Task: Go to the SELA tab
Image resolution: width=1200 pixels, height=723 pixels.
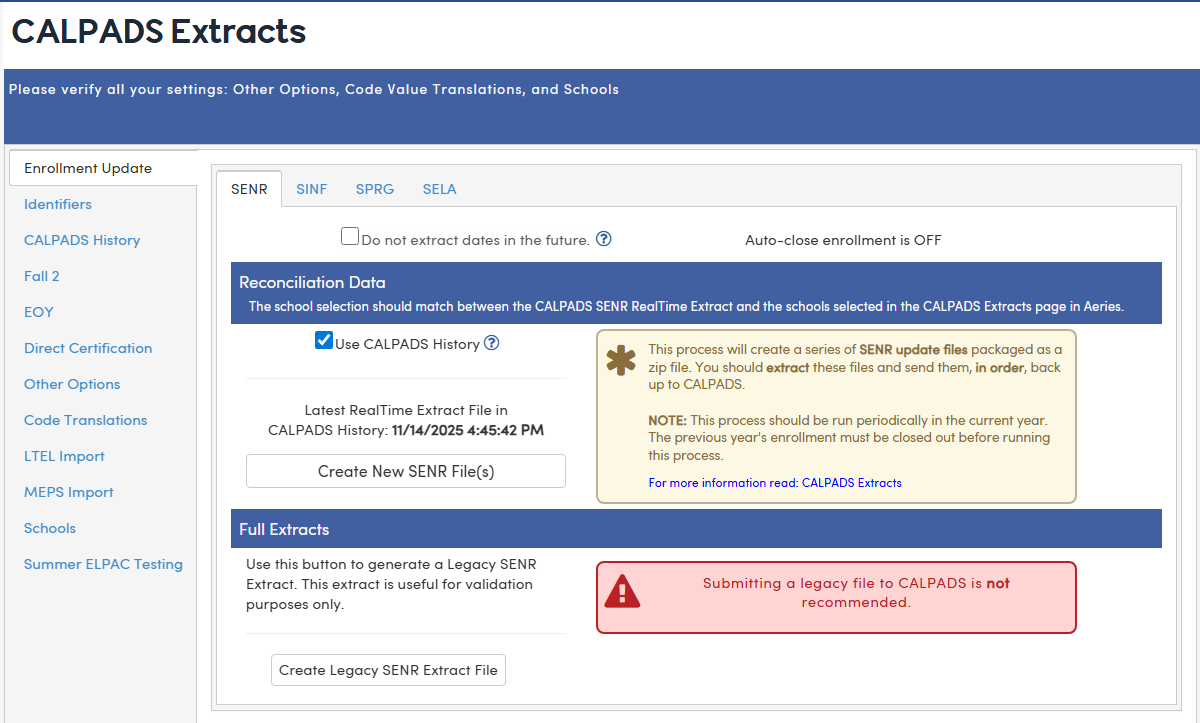Action: [x=439, y=188]
